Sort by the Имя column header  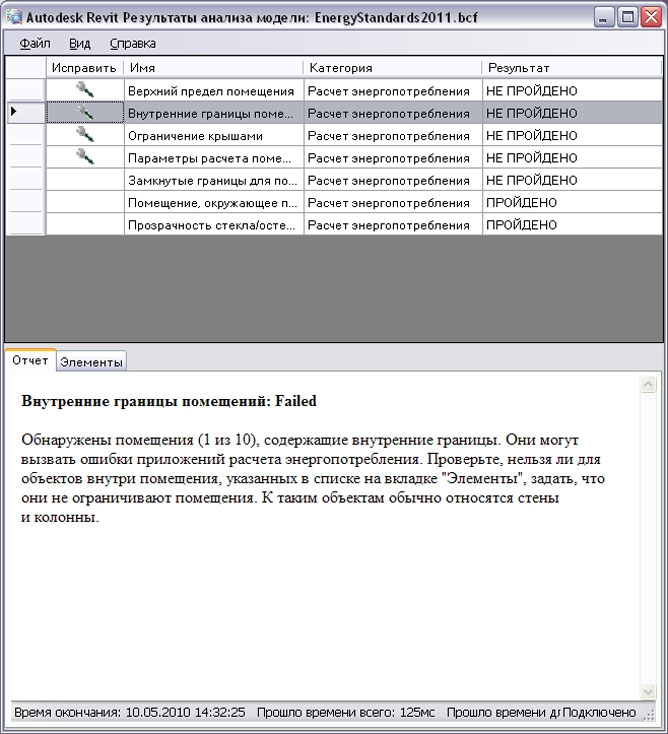[214, 68]
